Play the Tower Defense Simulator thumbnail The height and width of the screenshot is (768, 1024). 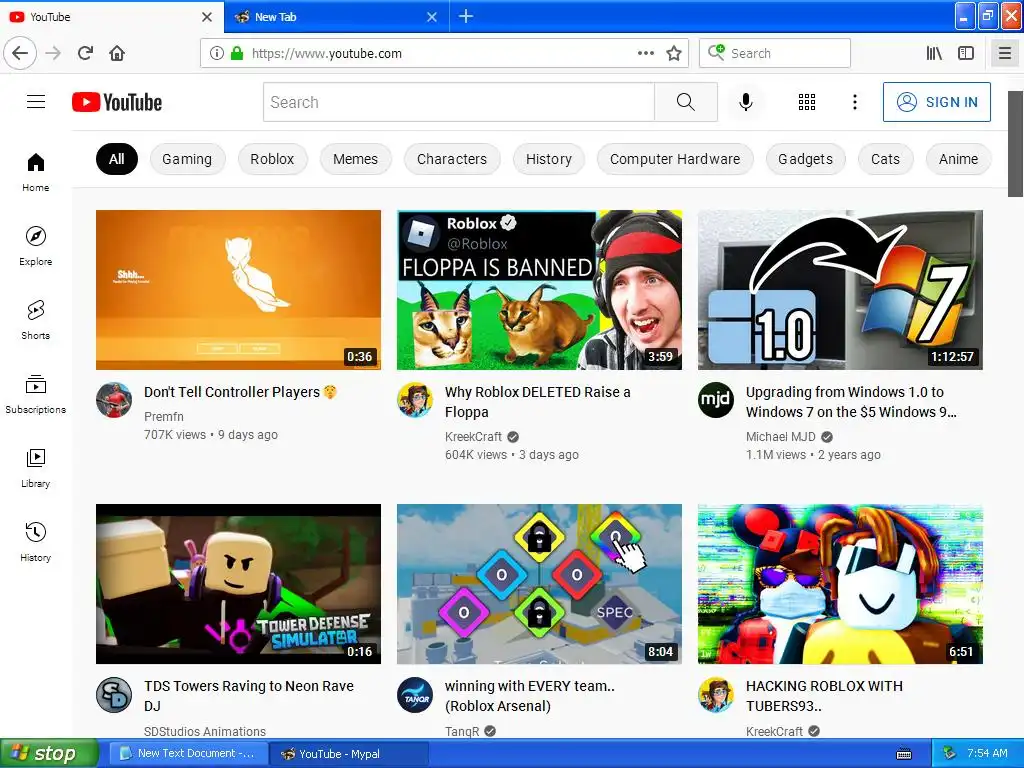[238, 584]
